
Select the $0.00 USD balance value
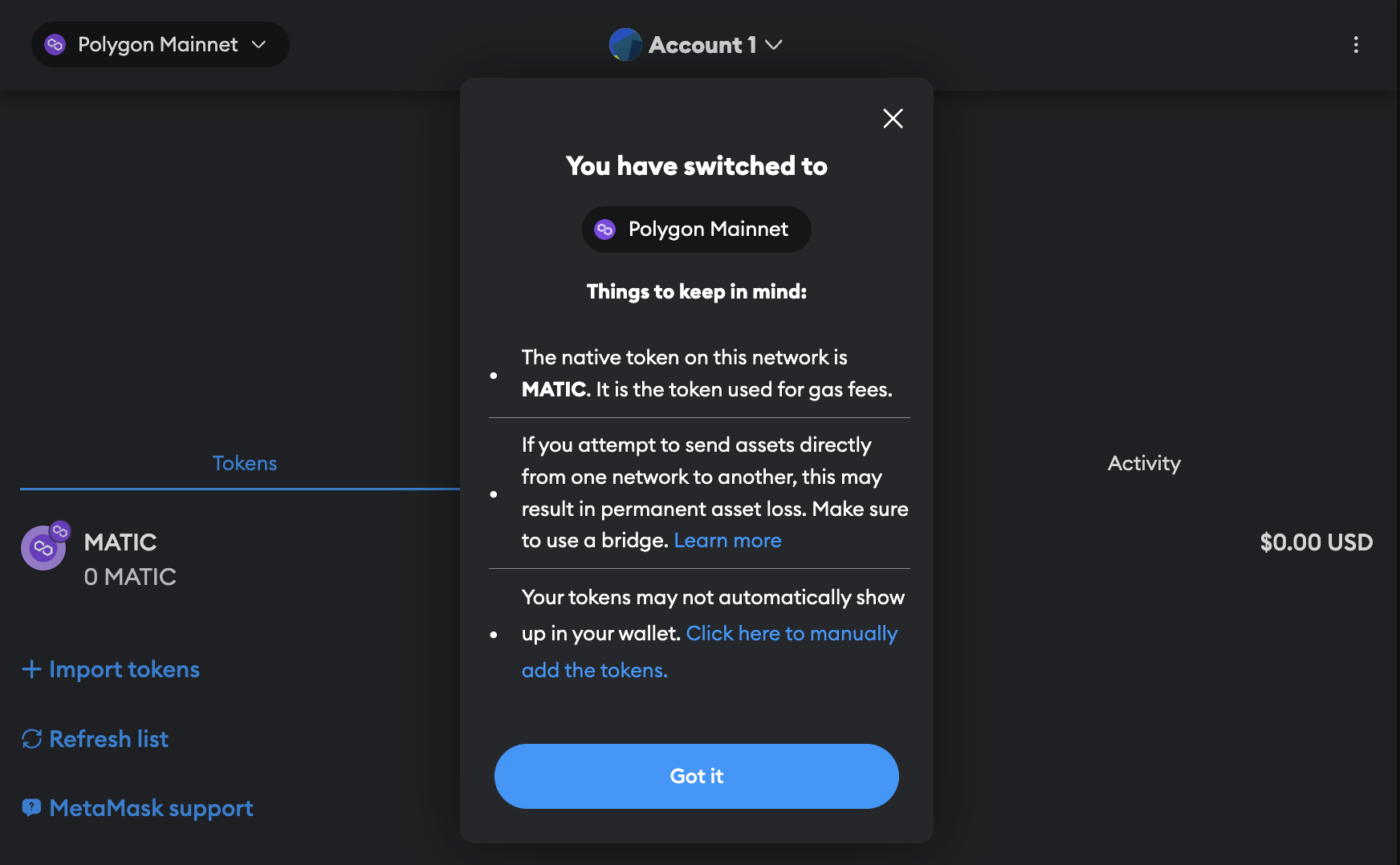coord(1316,542)
